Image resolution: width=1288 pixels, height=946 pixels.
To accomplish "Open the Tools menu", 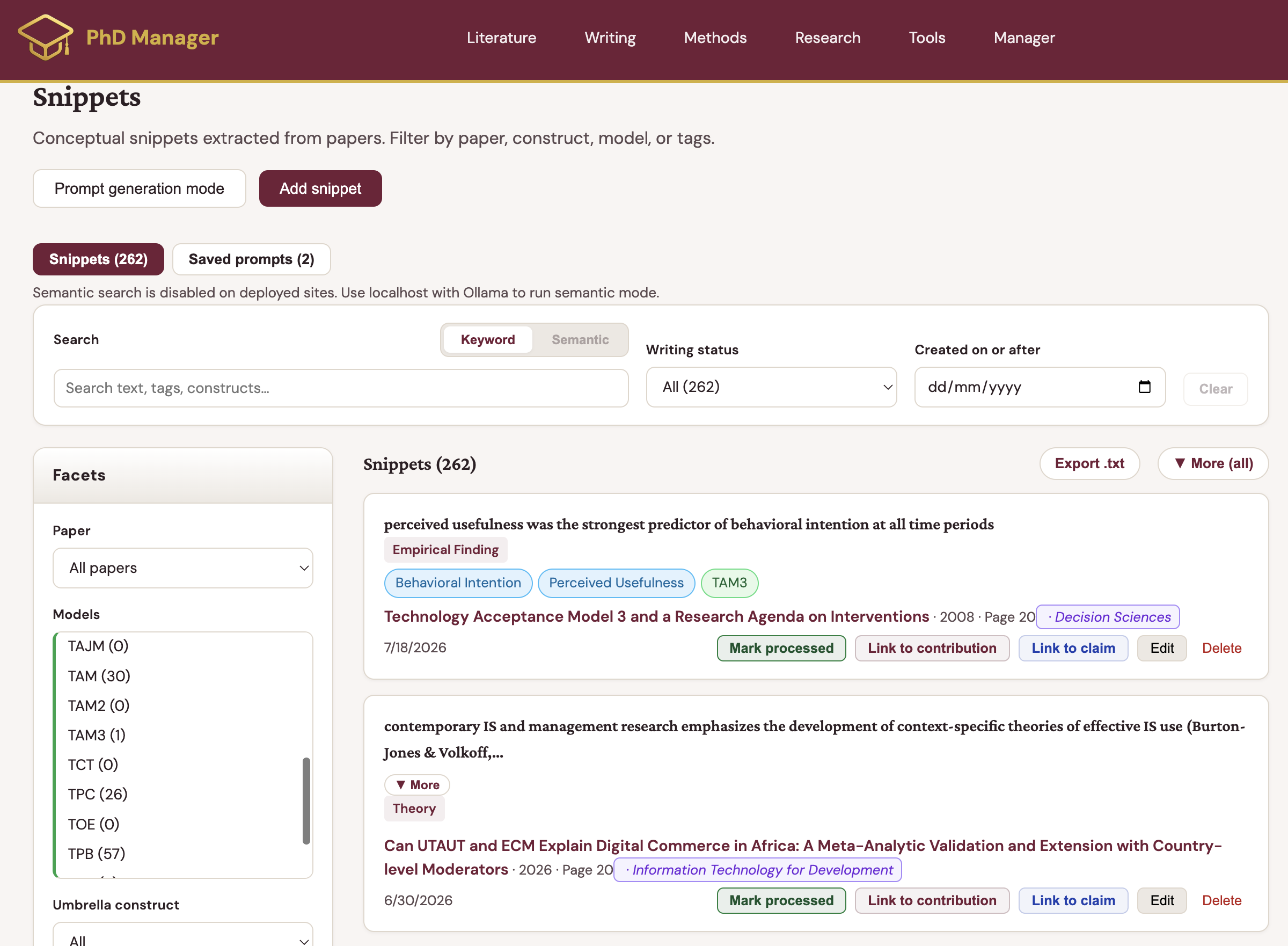I will [x=927, y=38].
